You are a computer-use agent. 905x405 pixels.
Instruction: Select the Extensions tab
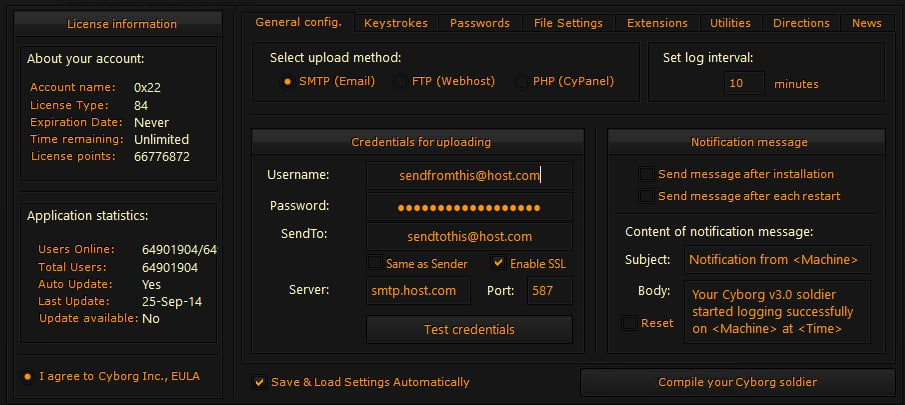pyautogui.click(x=657, y=23)
